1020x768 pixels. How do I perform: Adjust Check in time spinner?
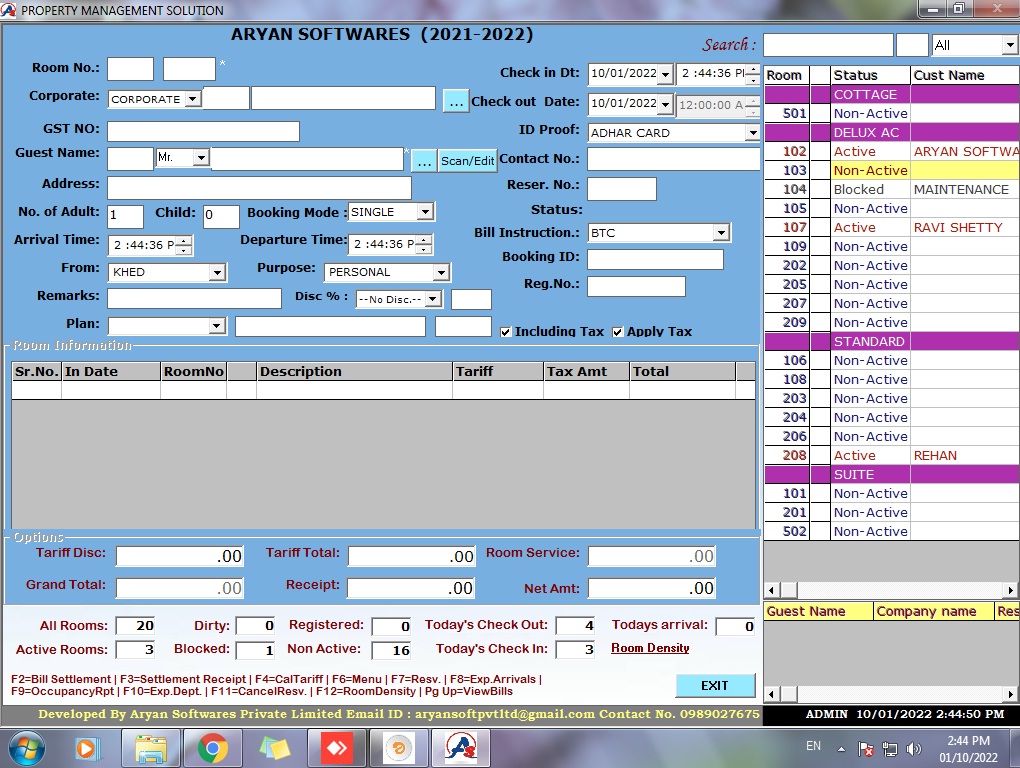click(753, 74)
